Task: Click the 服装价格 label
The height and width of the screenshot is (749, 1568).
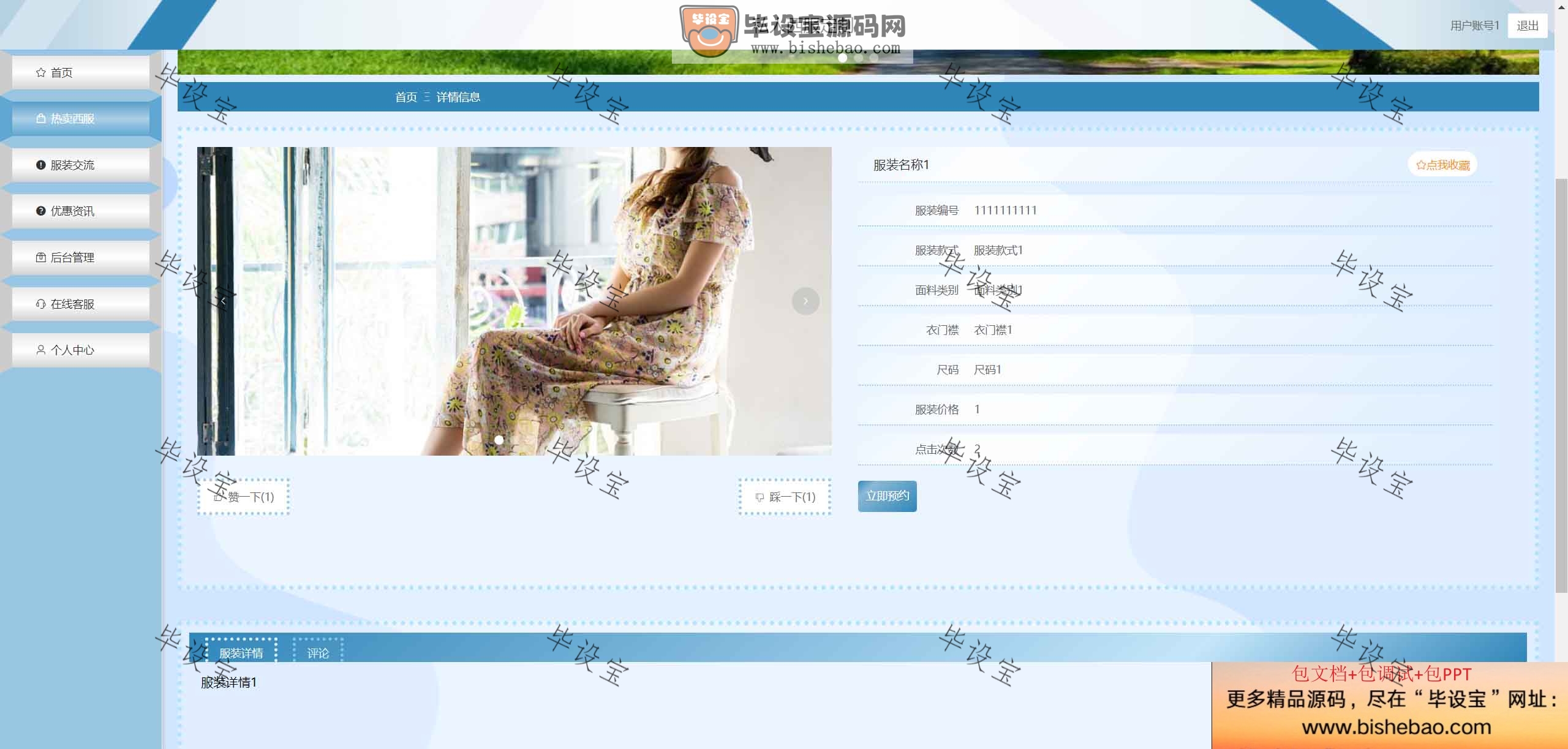Action: pos(937,409)
